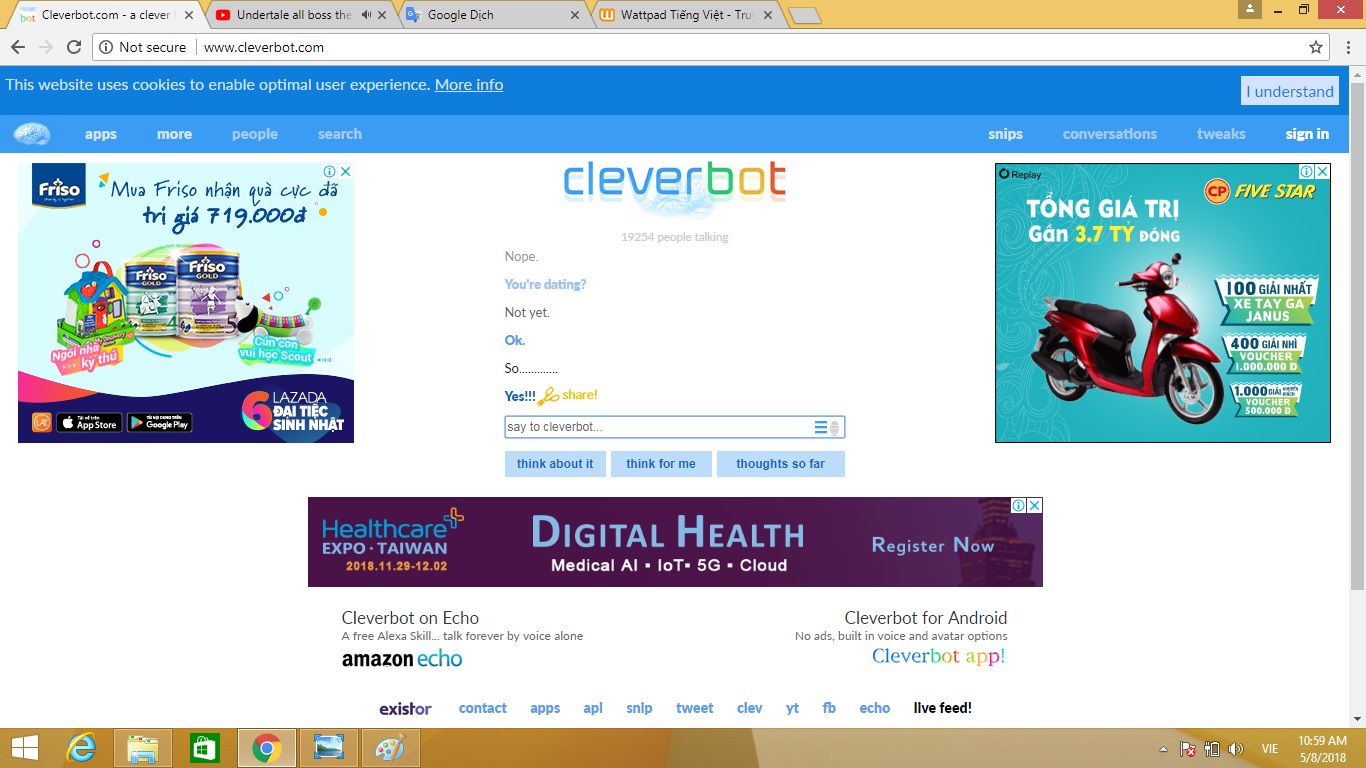Reload the page with the refresh icon
This screenshot has height=768, width=1366.
[x=74, y=47]
